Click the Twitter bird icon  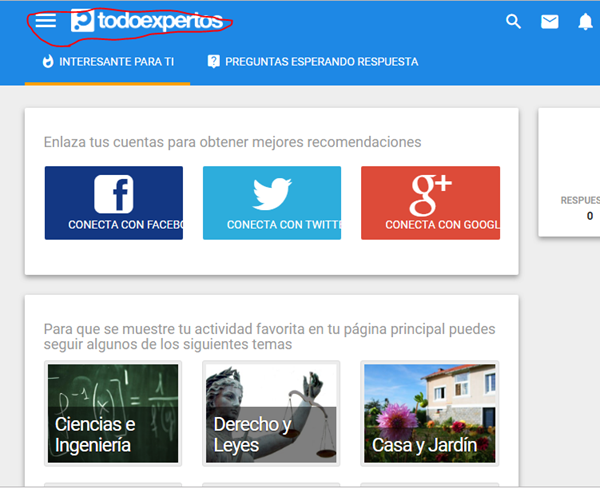[272, 194]
